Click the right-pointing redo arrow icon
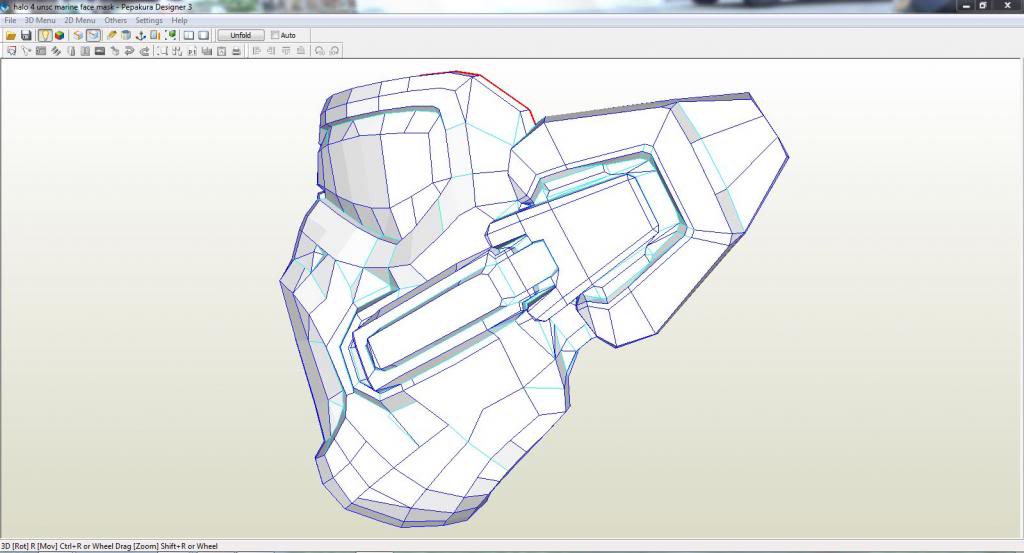The image size is (1024, 553). 144,51
